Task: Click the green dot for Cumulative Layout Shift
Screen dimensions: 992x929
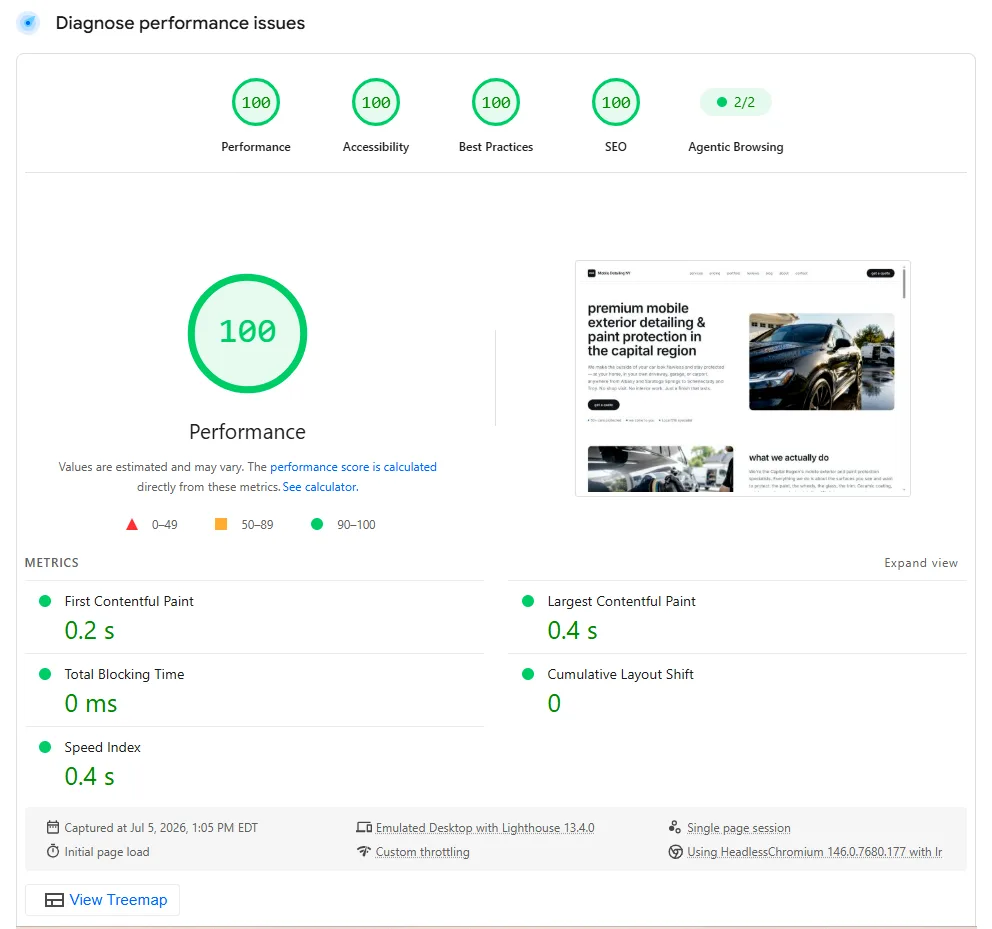Action: click(x=528, y=674)
